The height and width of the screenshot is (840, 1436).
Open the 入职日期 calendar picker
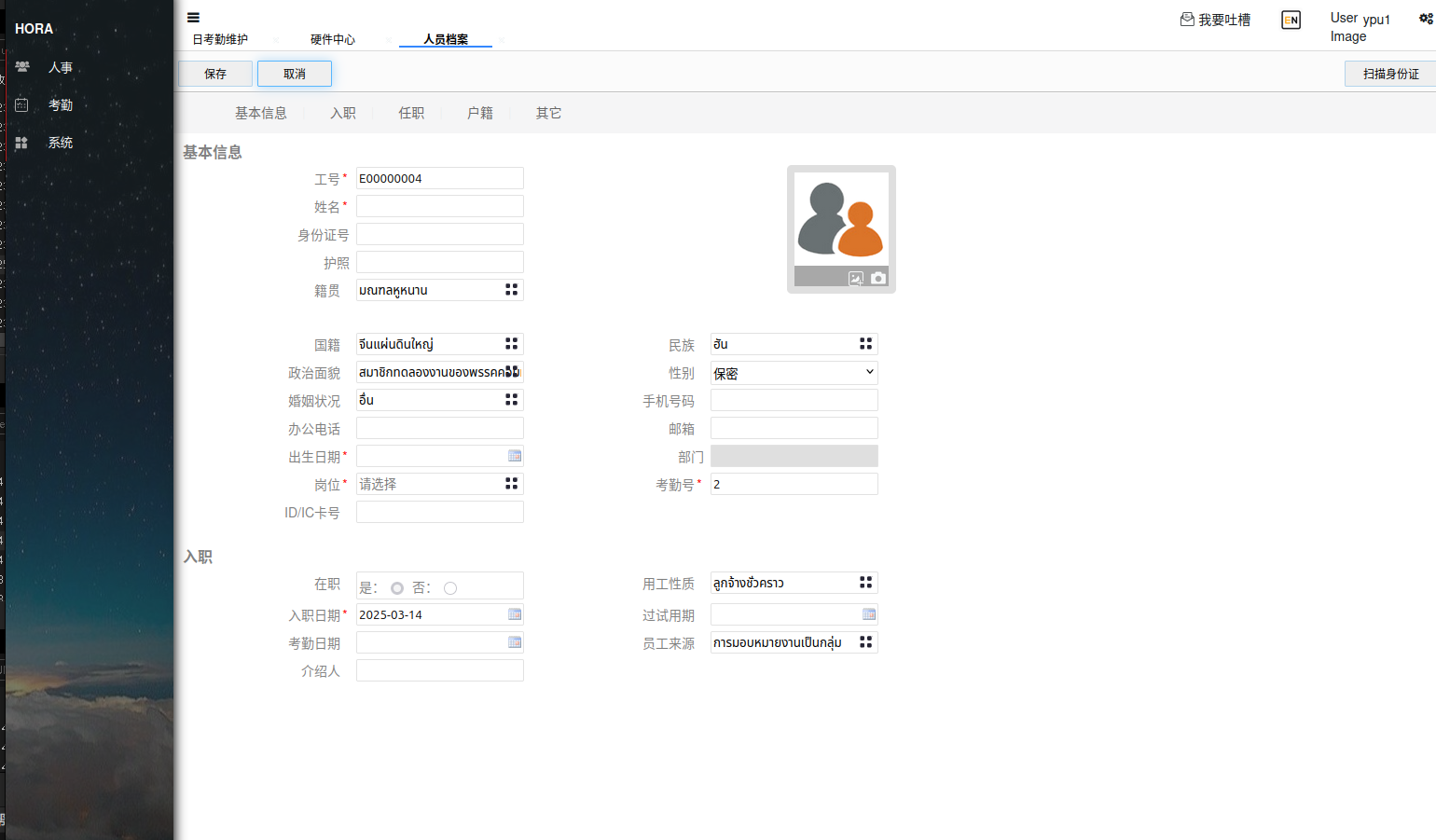[x=514, y=614]
